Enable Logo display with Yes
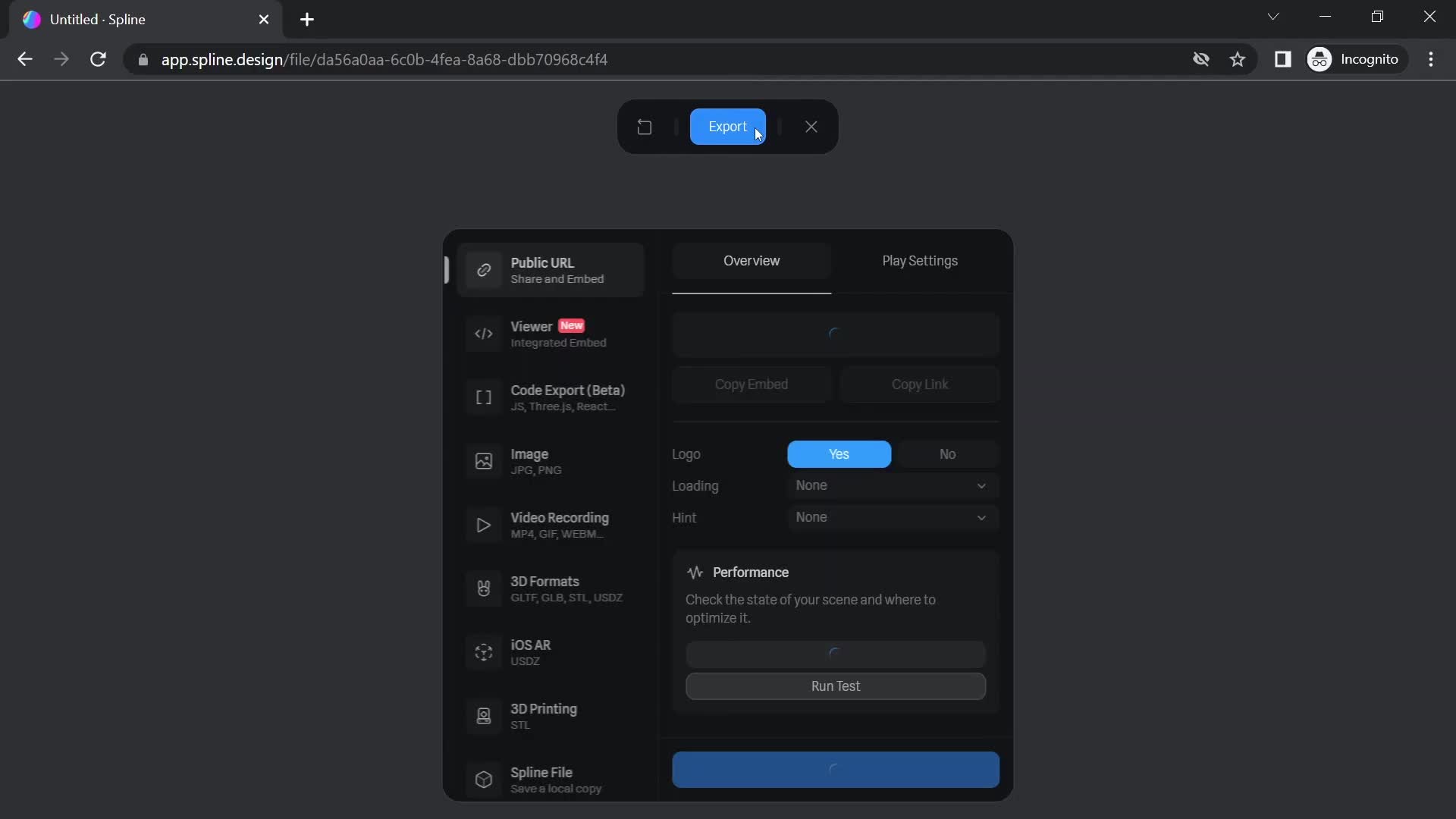1456x819 pixels. coord(839,454)
